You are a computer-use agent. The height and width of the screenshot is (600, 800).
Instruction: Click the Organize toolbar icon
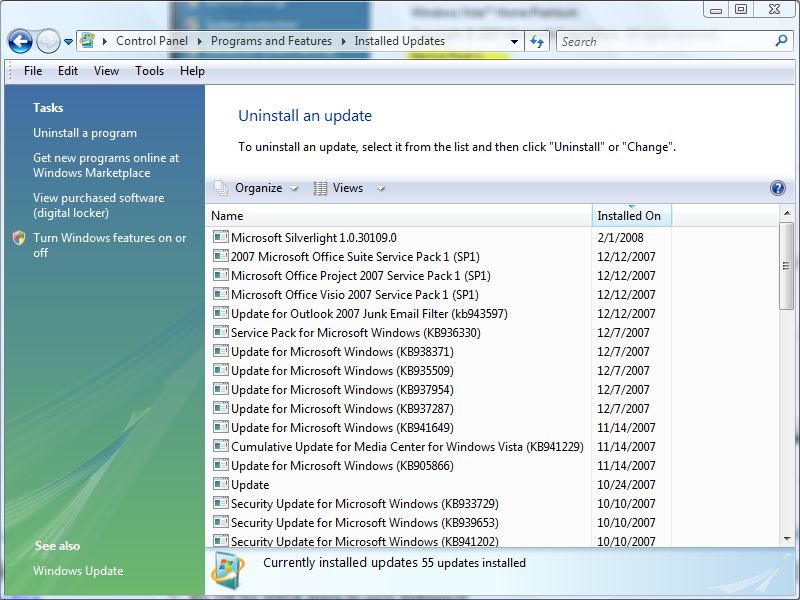(x=221, y=188)
